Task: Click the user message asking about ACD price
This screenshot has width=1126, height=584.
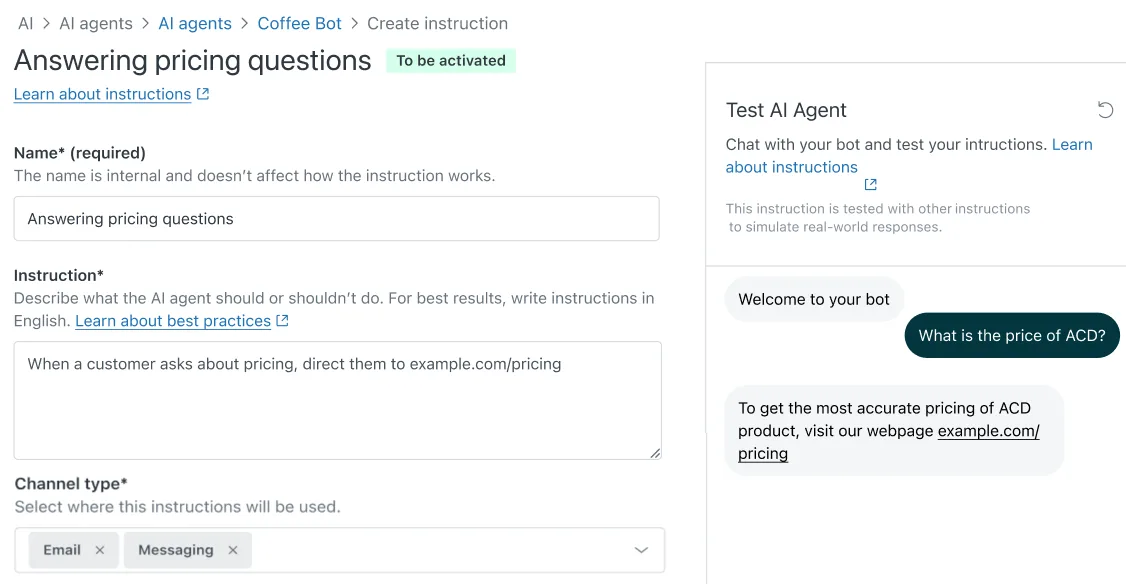Action: (1011, 335)
